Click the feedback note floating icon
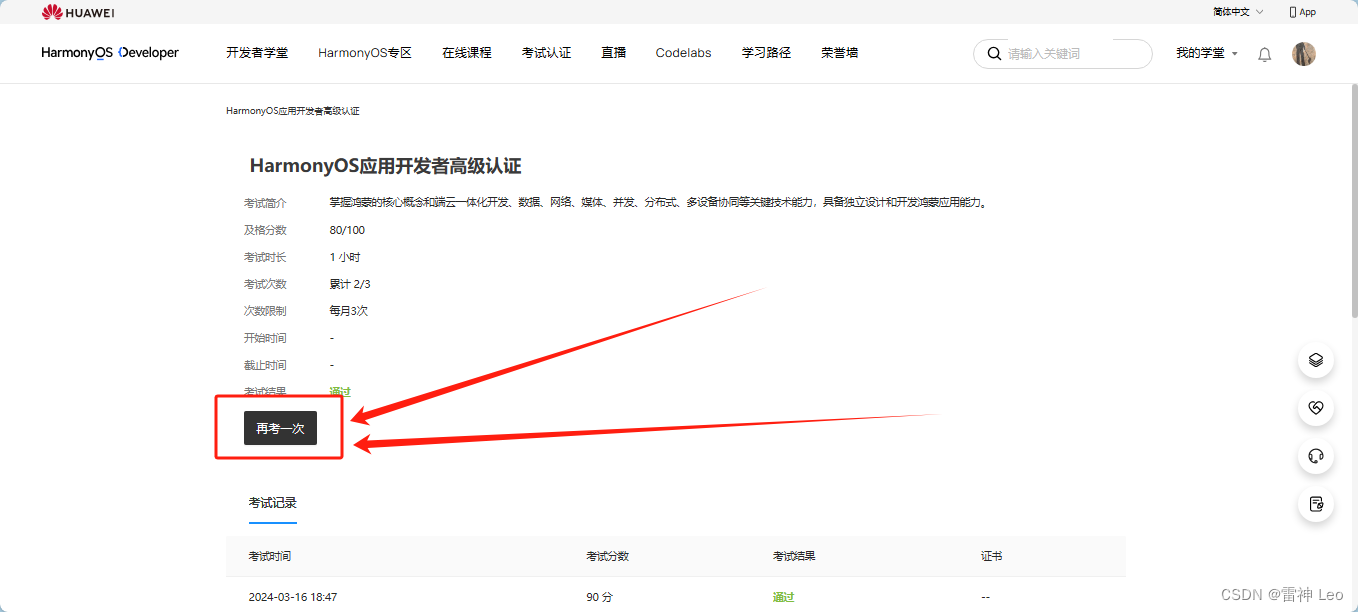1358x612 pixels. coord(1316,504)
